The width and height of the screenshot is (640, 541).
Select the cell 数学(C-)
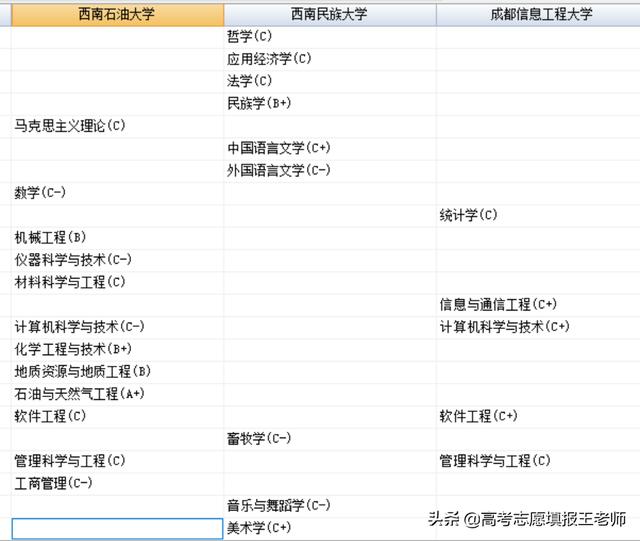pyautogui.click(x=118, y=193)
